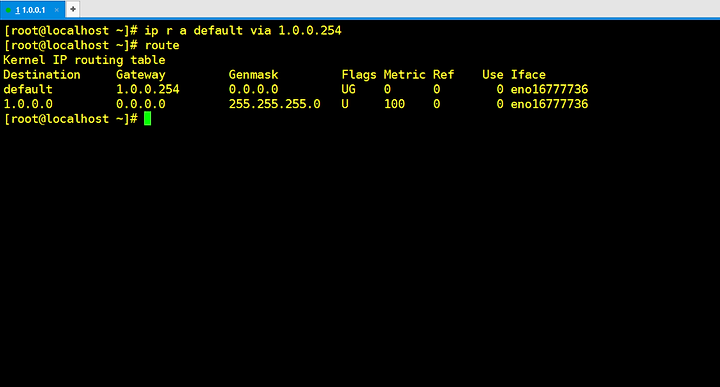Image resolution: width=720 pixels, height=387 pixels.
Task: Click the gateway value 1.0.0.254 in table
Action: pos(147,90)
